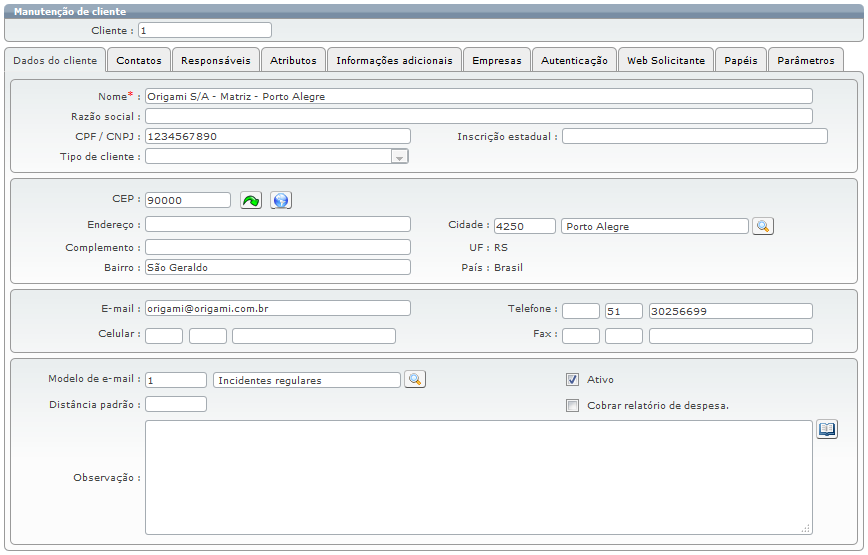Screen dimensions: 868x555
Task: Click Telefone number field 30256699
Action: [x=731, y=311]
